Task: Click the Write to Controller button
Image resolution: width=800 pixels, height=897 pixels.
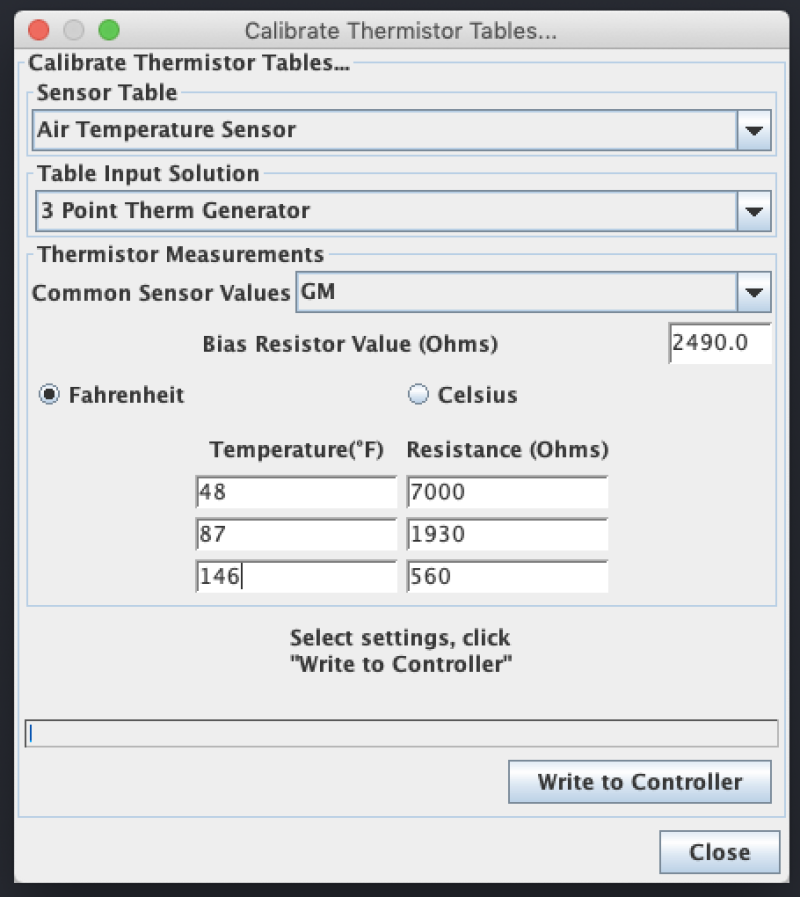Action: [639, 782]
